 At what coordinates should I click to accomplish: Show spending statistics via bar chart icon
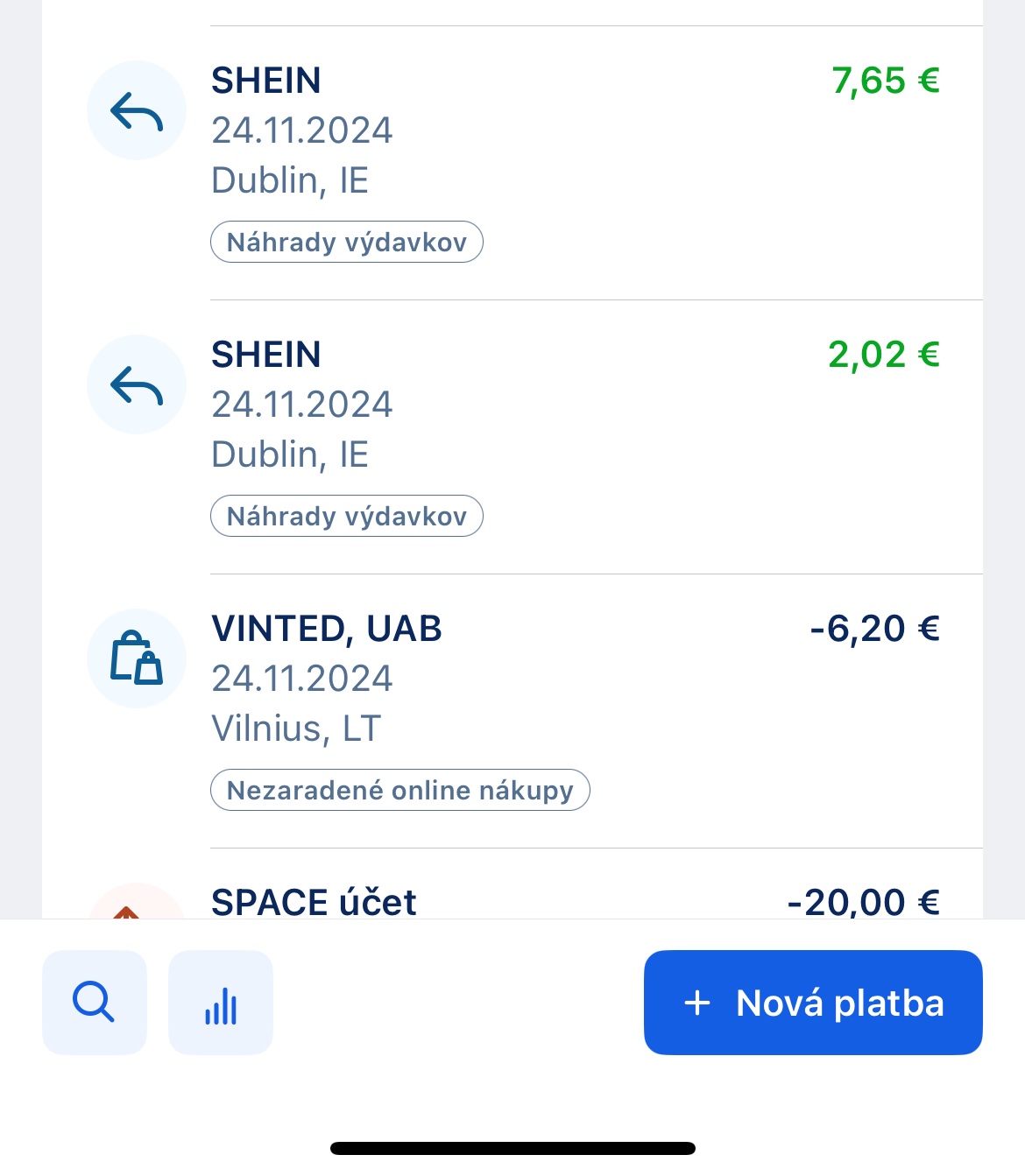click(221, 1003)
